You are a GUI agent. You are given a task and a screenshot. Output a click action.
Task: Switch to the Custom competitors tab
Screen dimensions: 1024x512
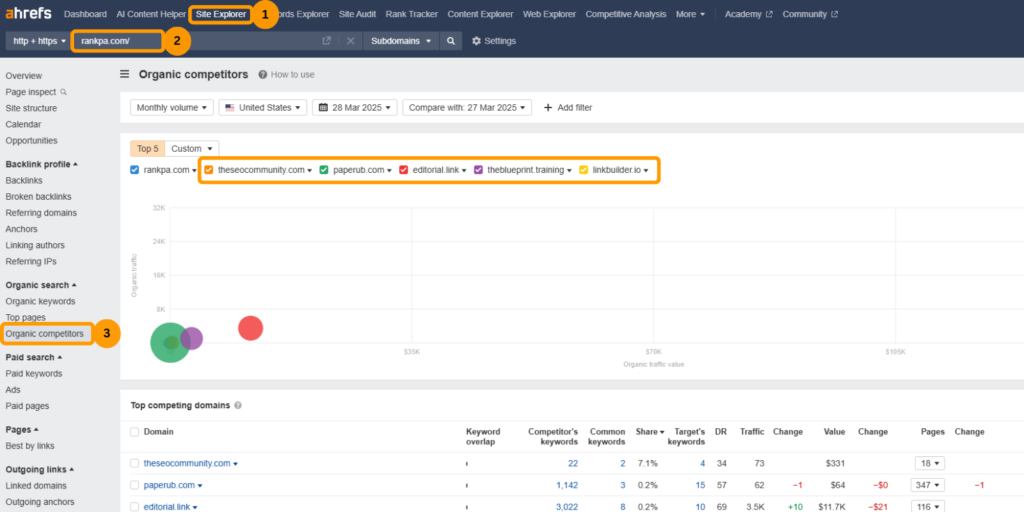[x=191, y=148]
